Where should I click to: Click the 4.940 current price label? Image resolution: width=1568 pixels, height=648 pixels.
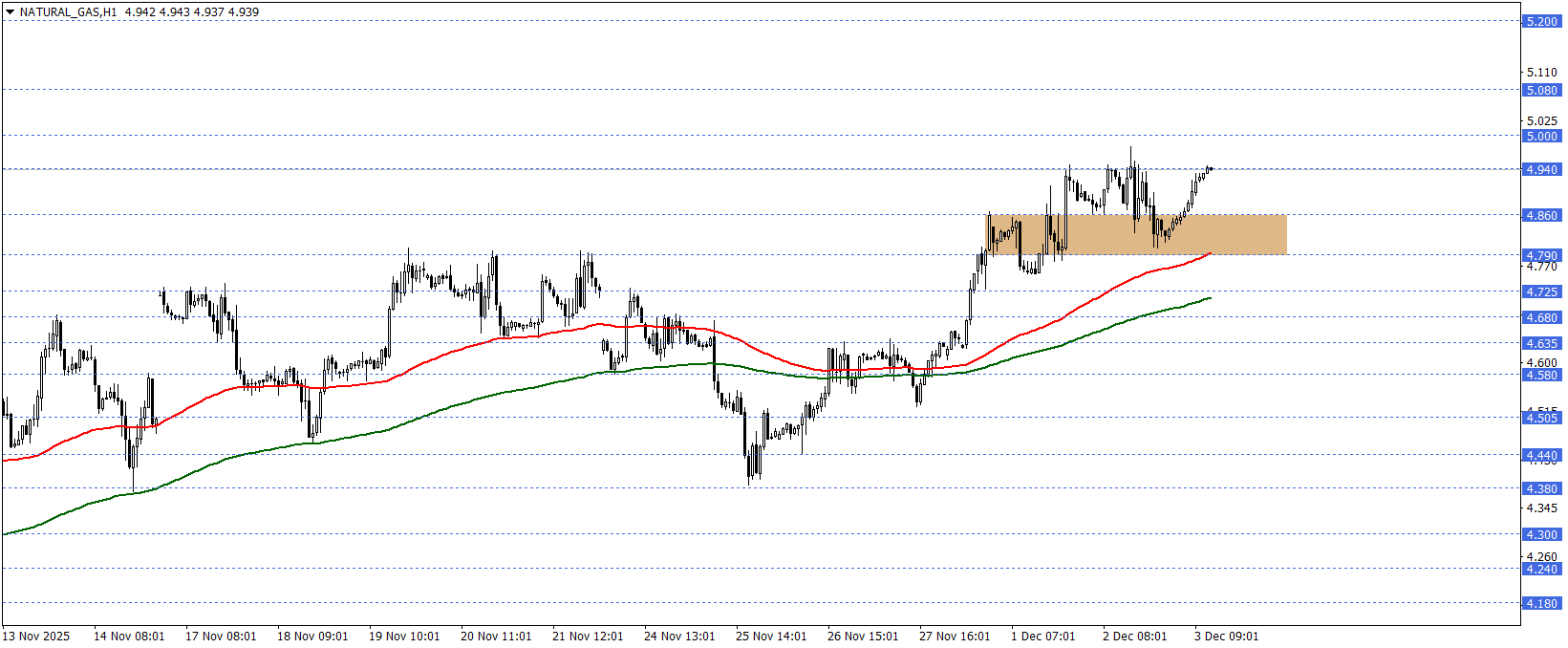[1540, 169]
